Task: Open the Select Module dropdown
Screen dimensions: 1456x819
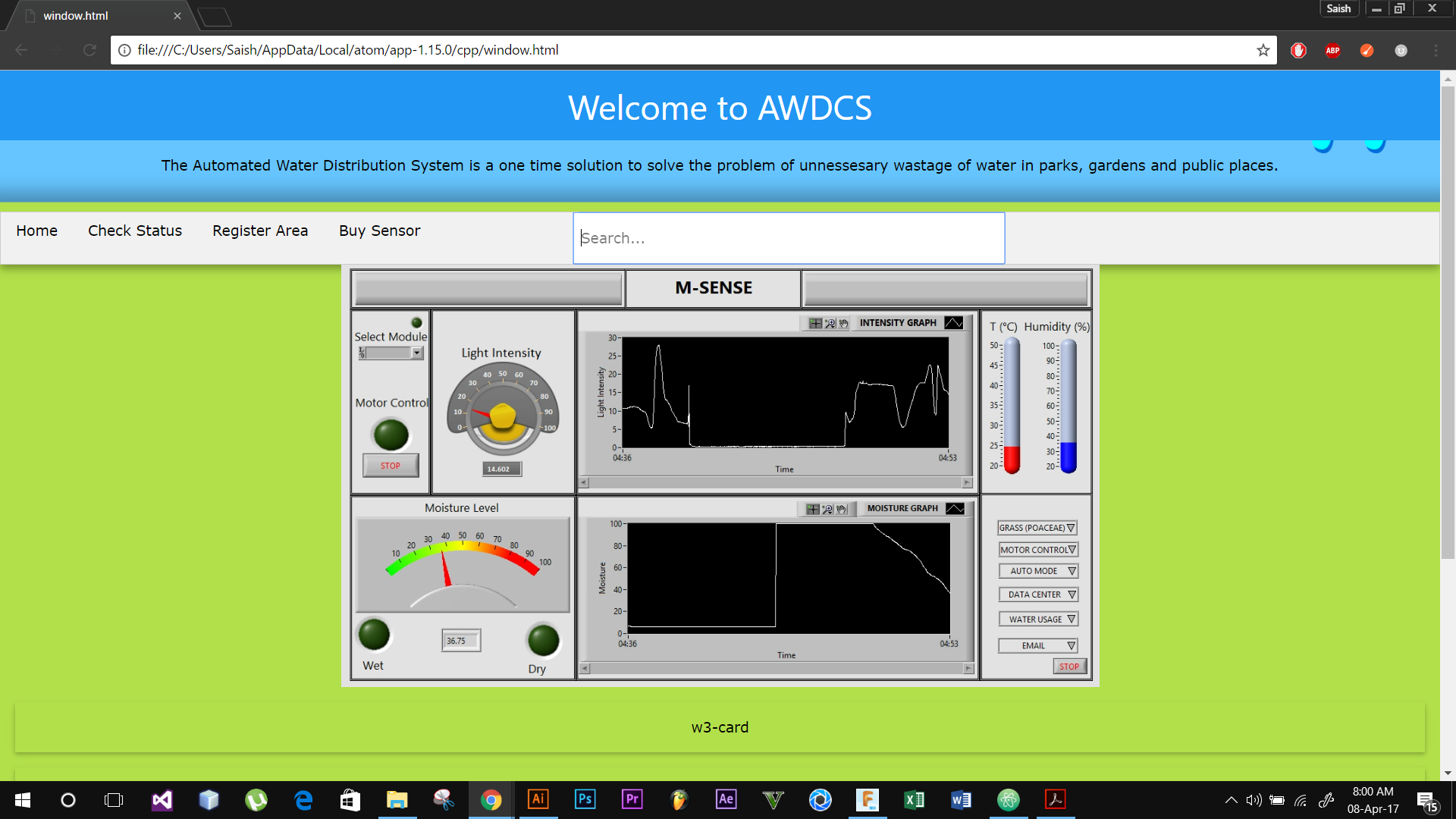Action: point(416,353)
